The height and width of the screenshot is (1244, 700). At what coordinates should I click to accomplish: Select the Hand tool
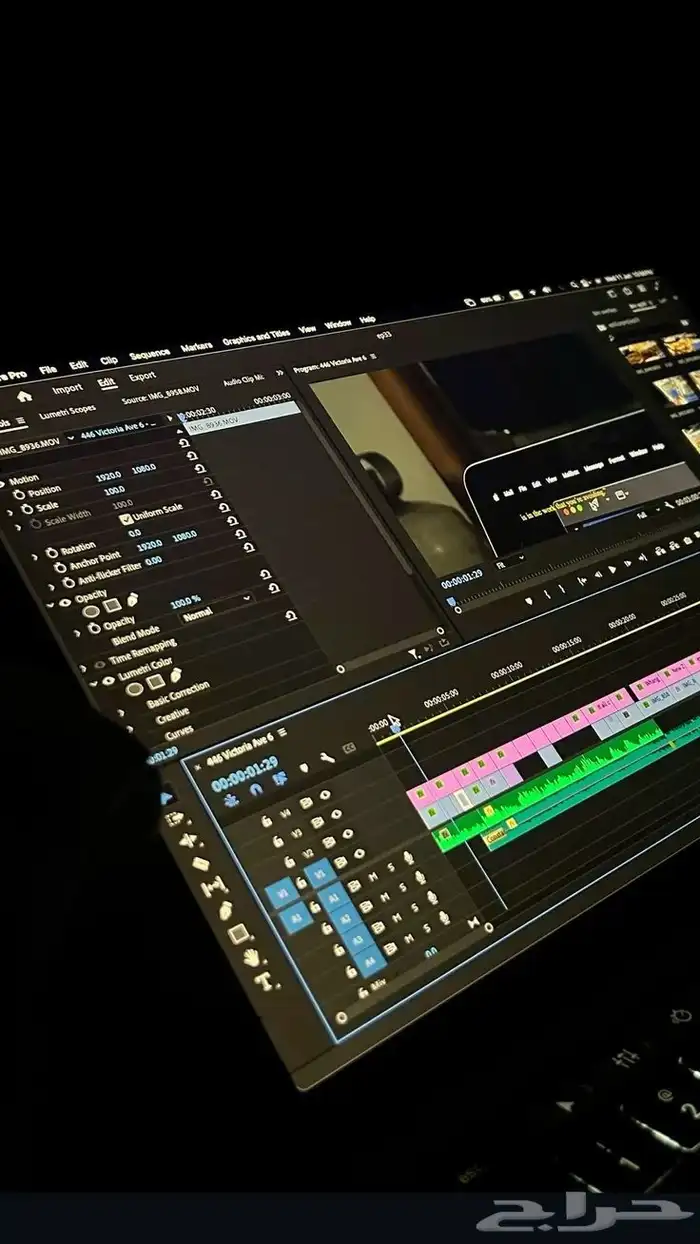pyautogui.click(x=251, y=956)
